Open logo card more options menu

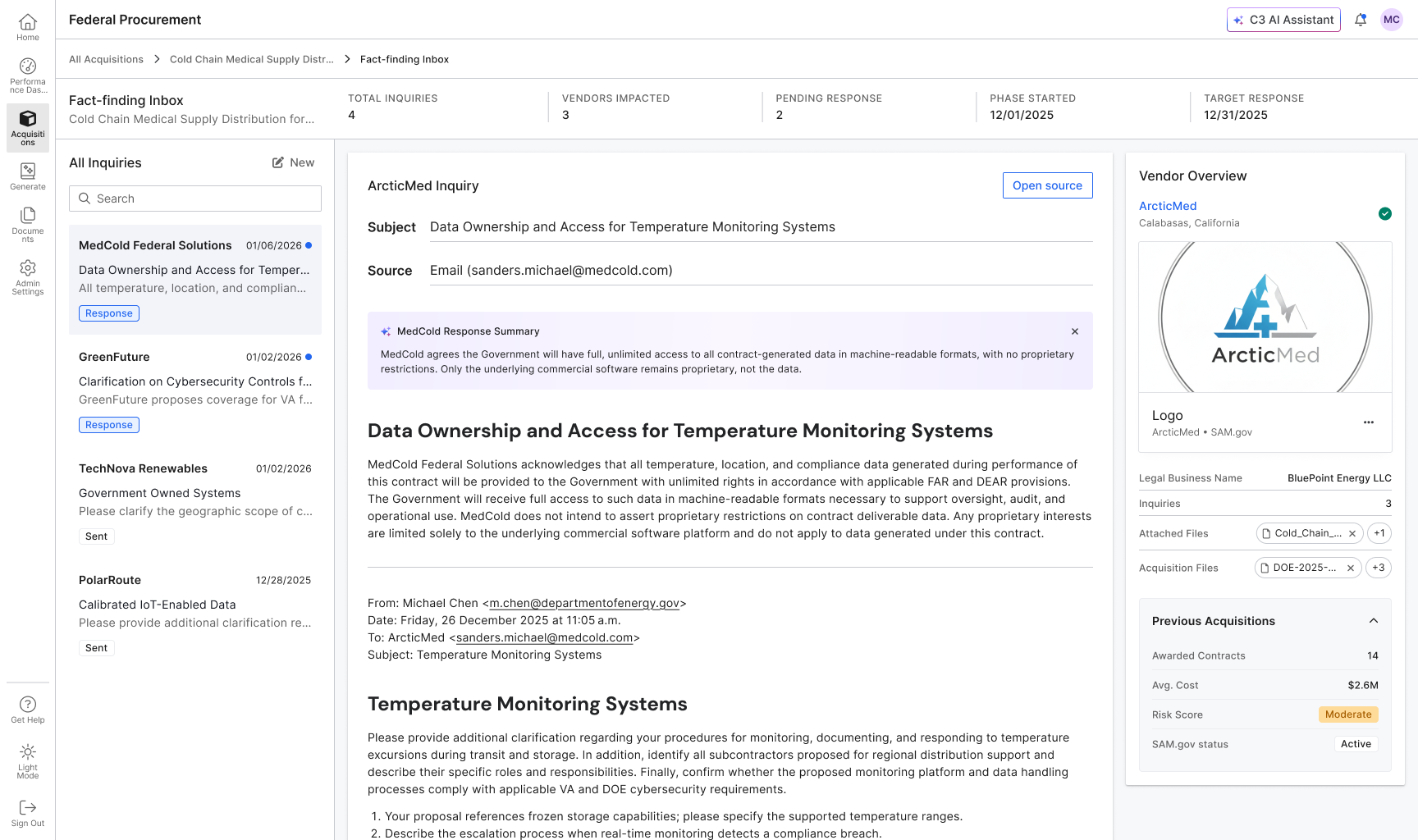(1369, 422)
